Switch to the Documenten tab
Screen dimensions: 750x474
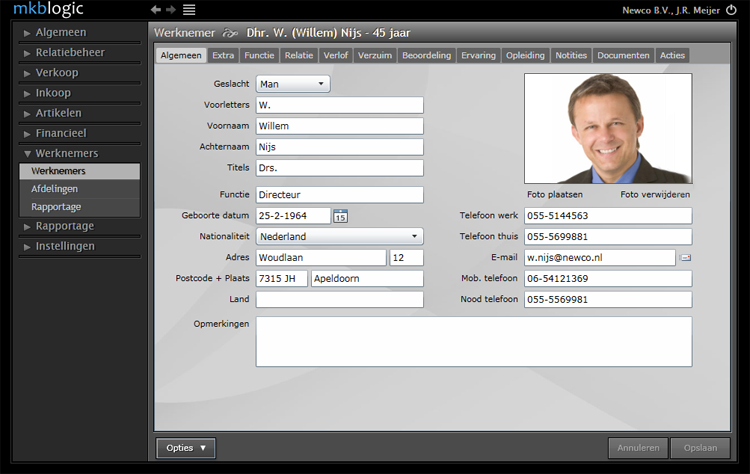623,55
